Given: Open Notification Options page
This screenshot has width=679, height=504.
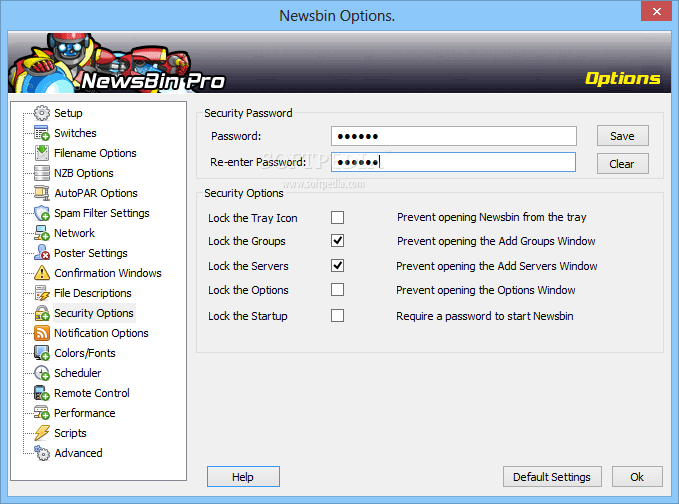Looking at the screenshot, I should tap(101, 333).
